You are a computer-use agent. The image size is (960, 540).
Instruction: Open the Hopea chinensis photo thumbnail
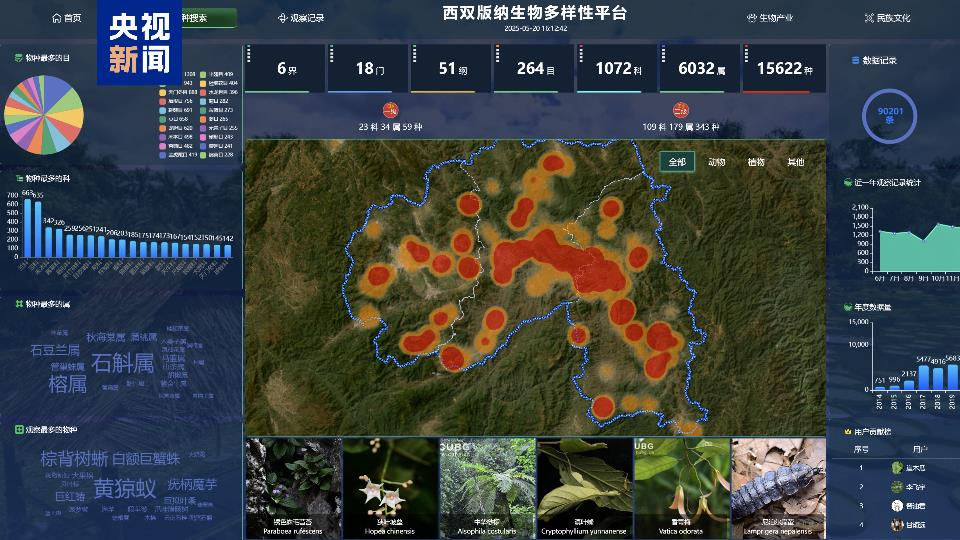[389, 482]
